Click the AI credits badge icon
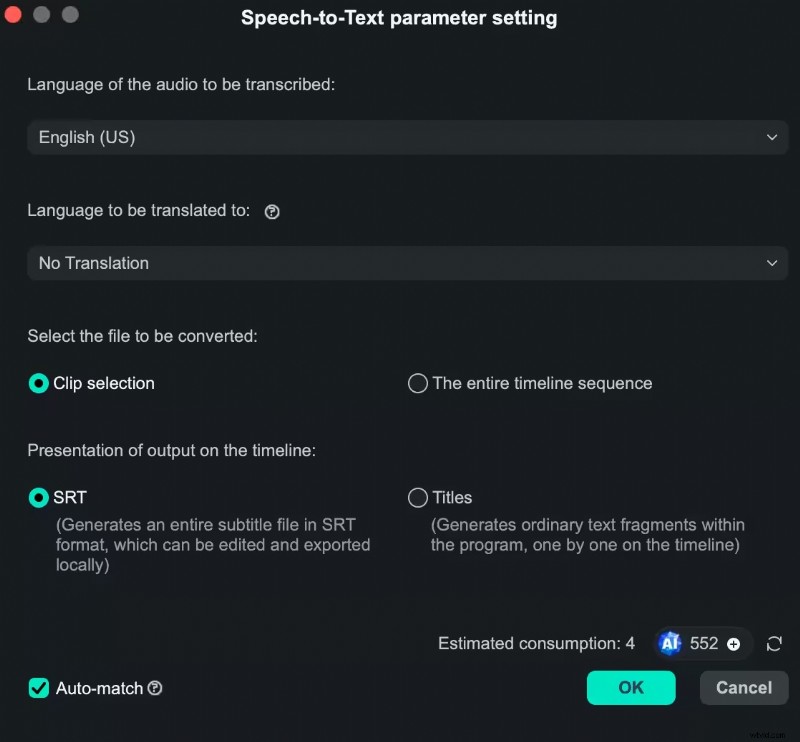The height and width of the screenshot is (742, 800). [x=671, y=643]
